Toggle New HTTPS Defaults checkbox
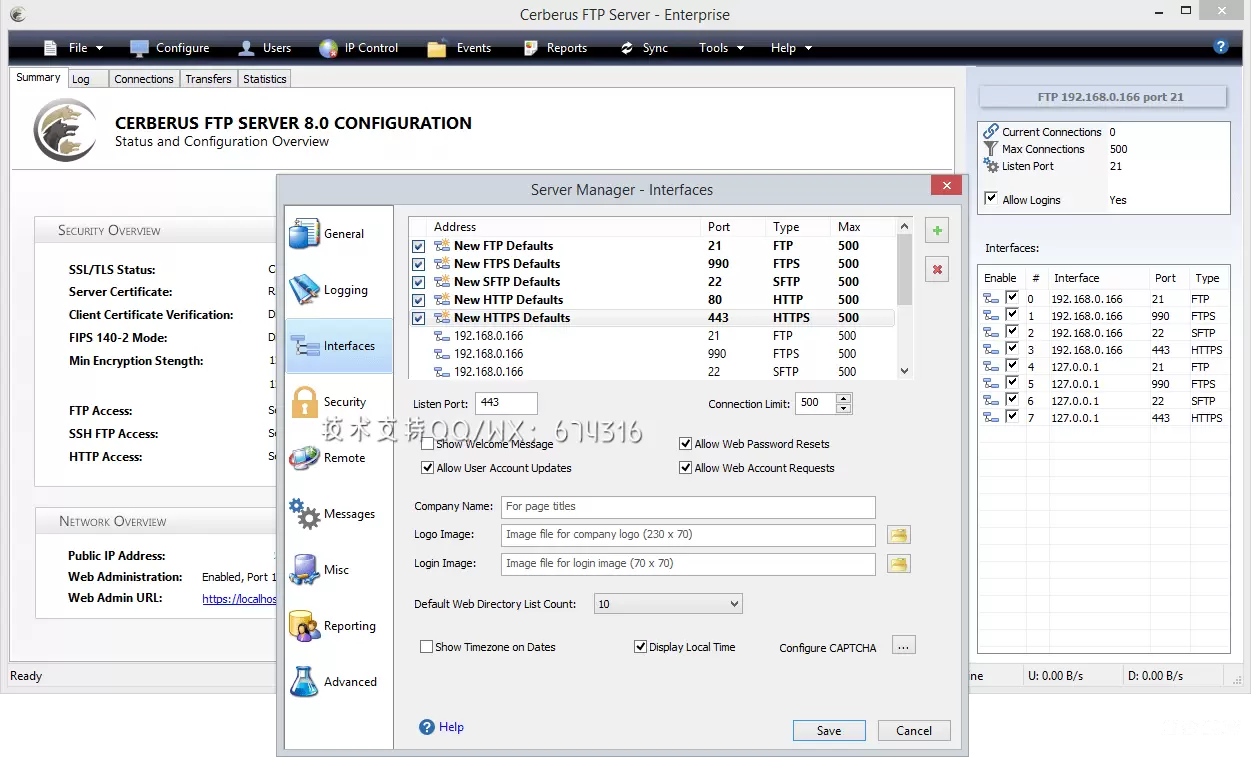 pos(418,318)
